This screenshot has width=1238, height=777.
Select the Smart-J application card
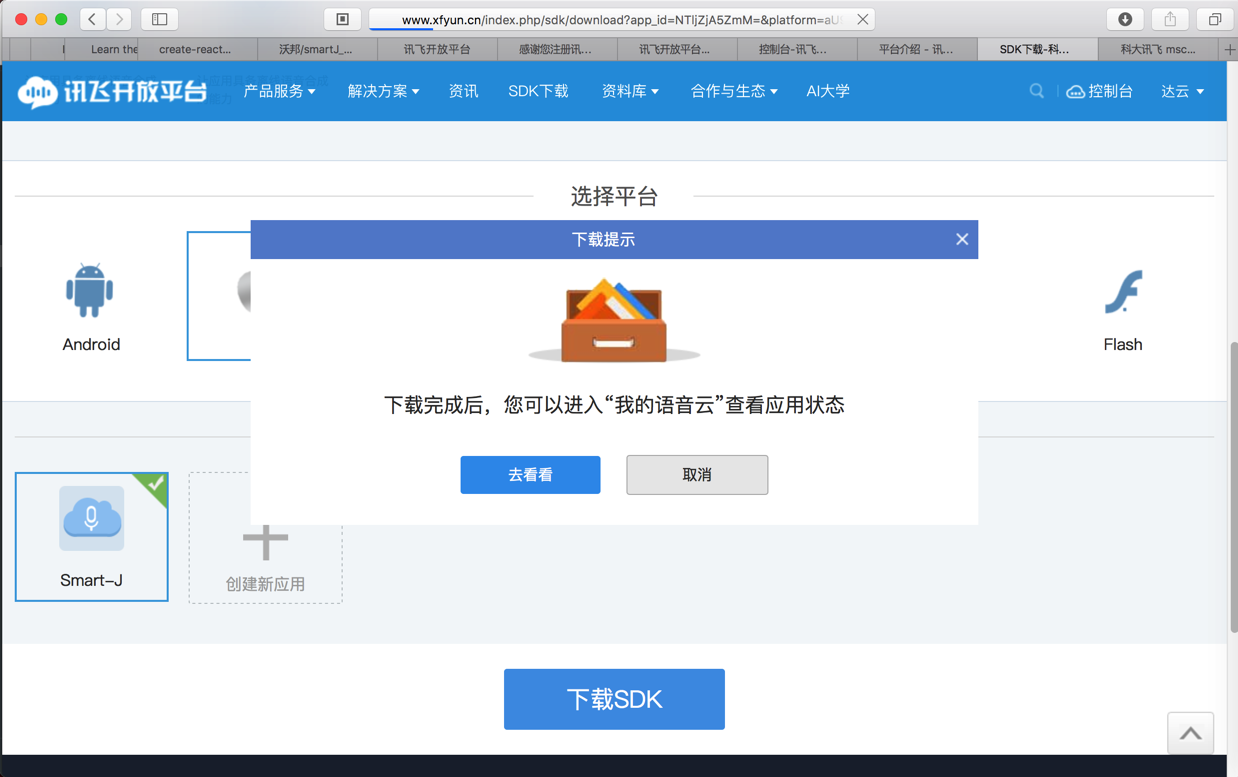(x=92, y=537)
